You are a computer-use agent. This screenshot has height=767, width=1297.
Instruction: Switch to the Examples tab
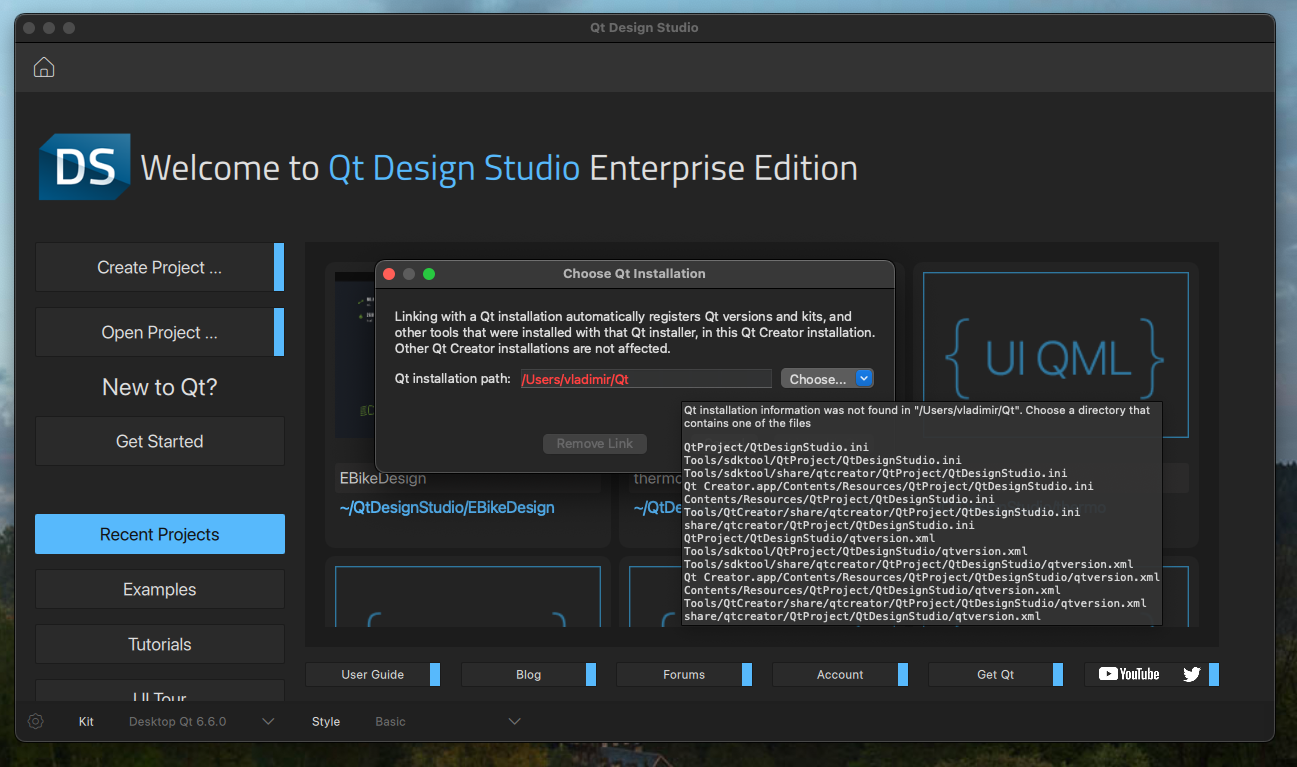coord(160,589)
